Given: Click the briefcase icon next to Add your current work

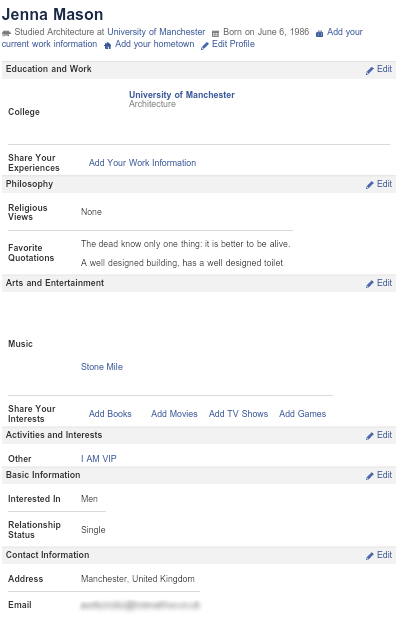Looking at the screenshot, I should coord(319,34).
